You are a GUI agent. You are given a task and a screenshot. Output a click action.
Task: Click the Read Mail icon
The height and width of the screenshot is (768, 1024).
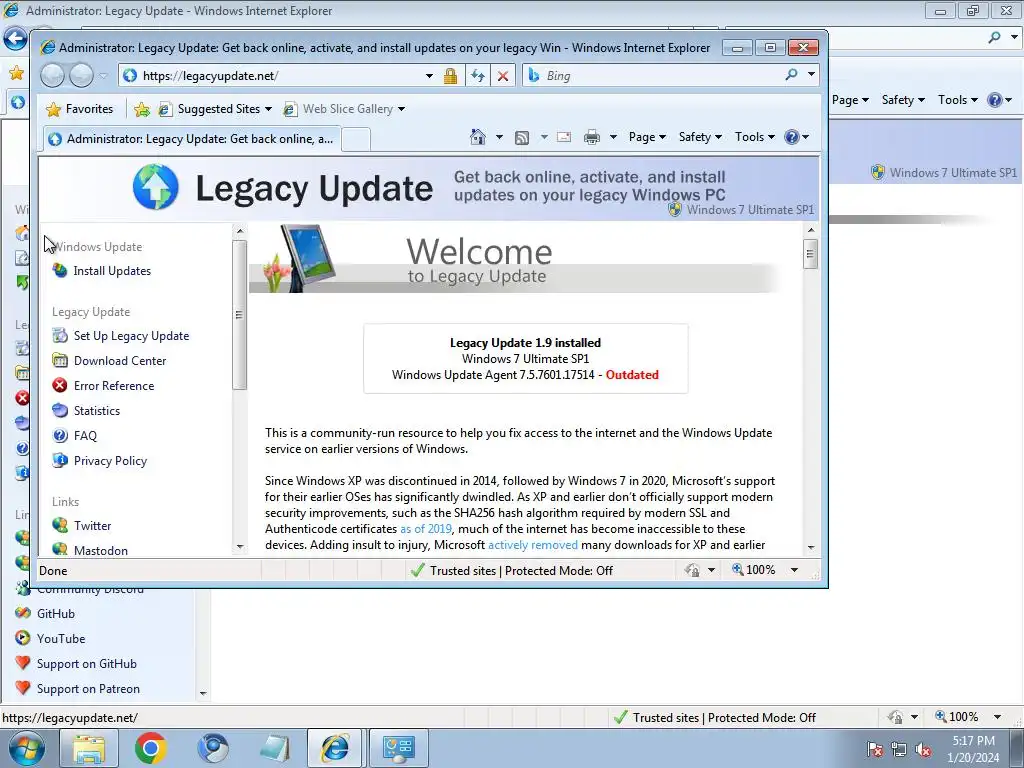click(x=564, y=137)
